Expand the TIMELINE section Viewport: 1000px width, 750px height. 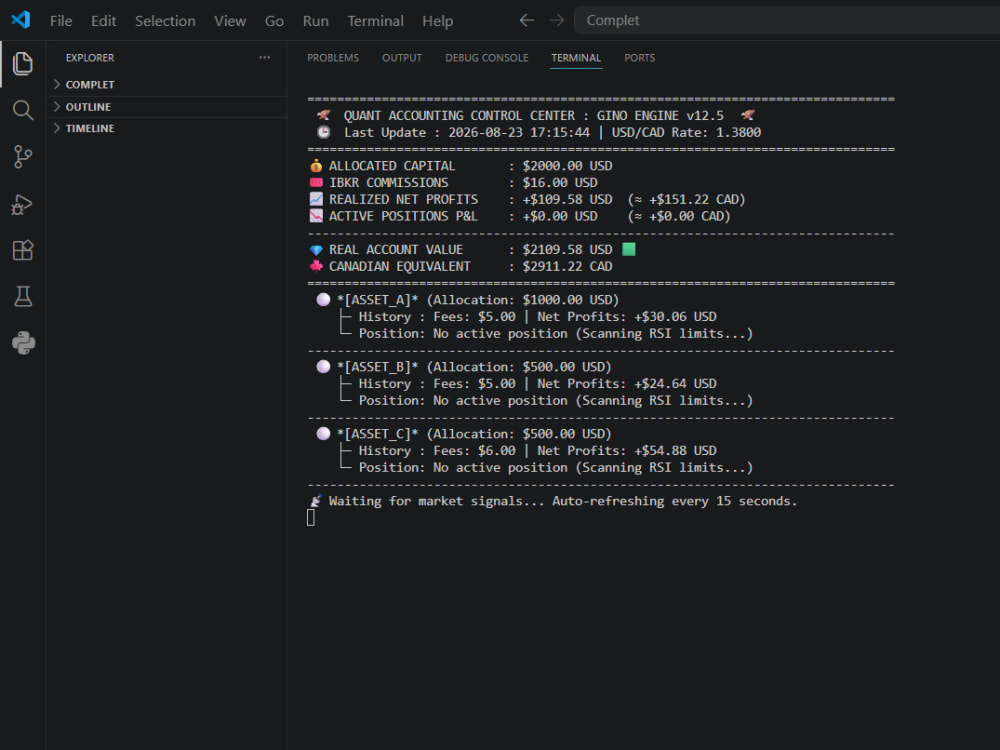coord(168,128)
